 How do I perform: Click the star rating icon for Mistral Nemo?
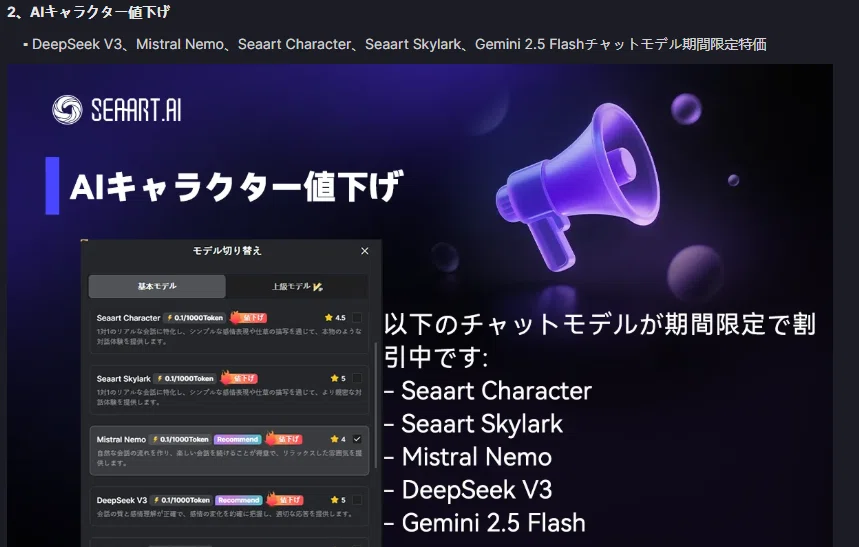pos(334,439)
